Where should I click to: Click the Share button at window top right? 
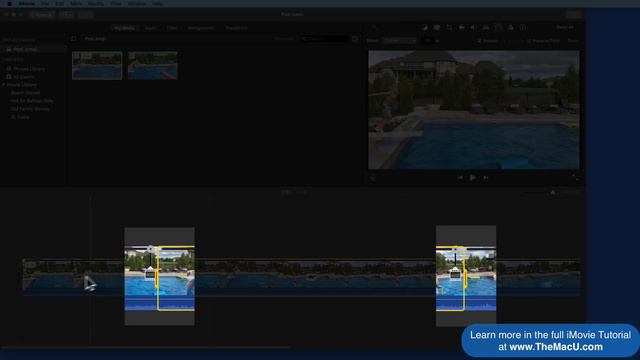573,14
